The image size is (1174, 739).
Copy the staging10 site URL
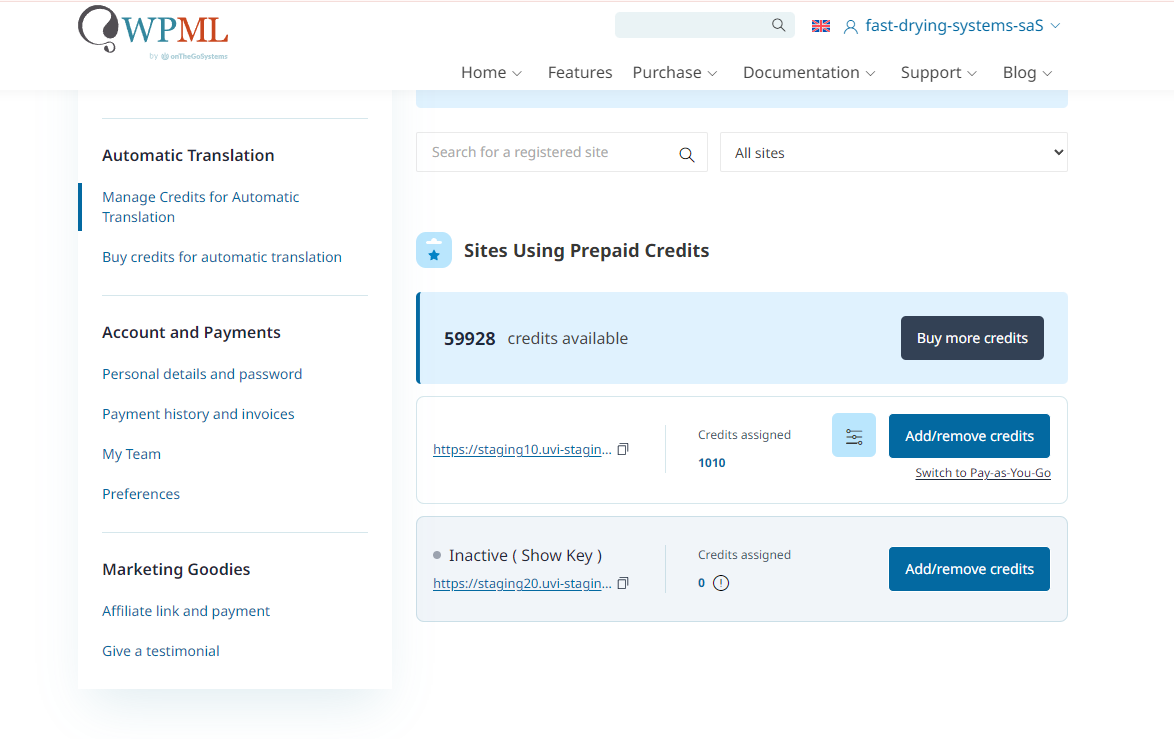pos(623,450)
